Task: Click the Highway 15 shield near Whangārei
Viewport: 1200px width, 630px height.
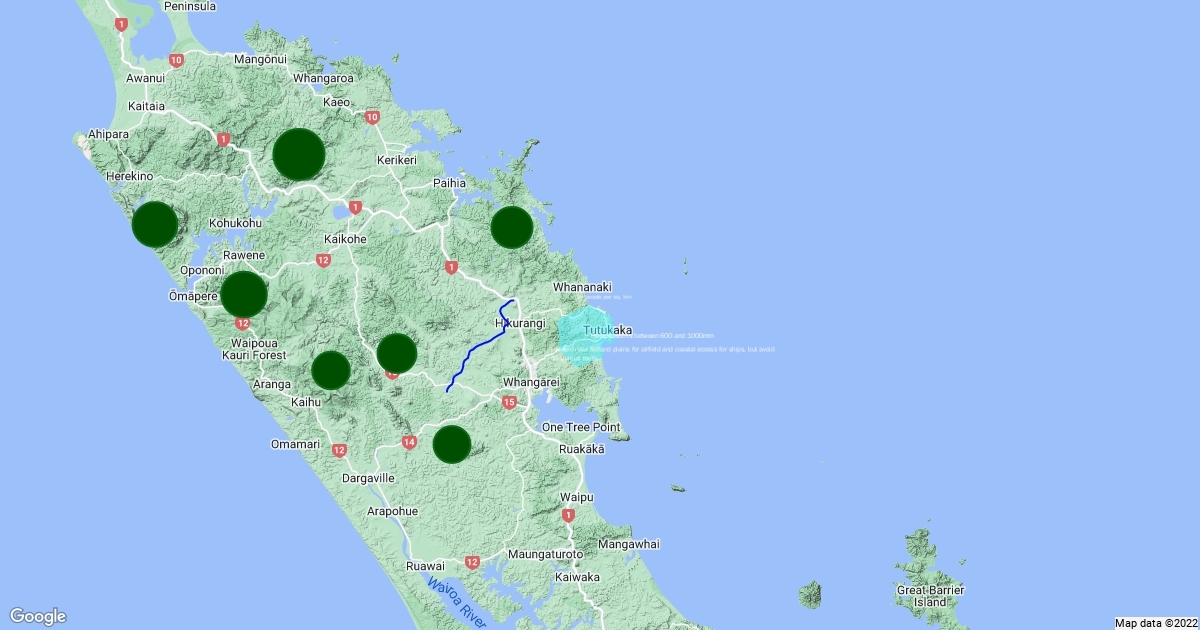Action: tap(509, 402)
